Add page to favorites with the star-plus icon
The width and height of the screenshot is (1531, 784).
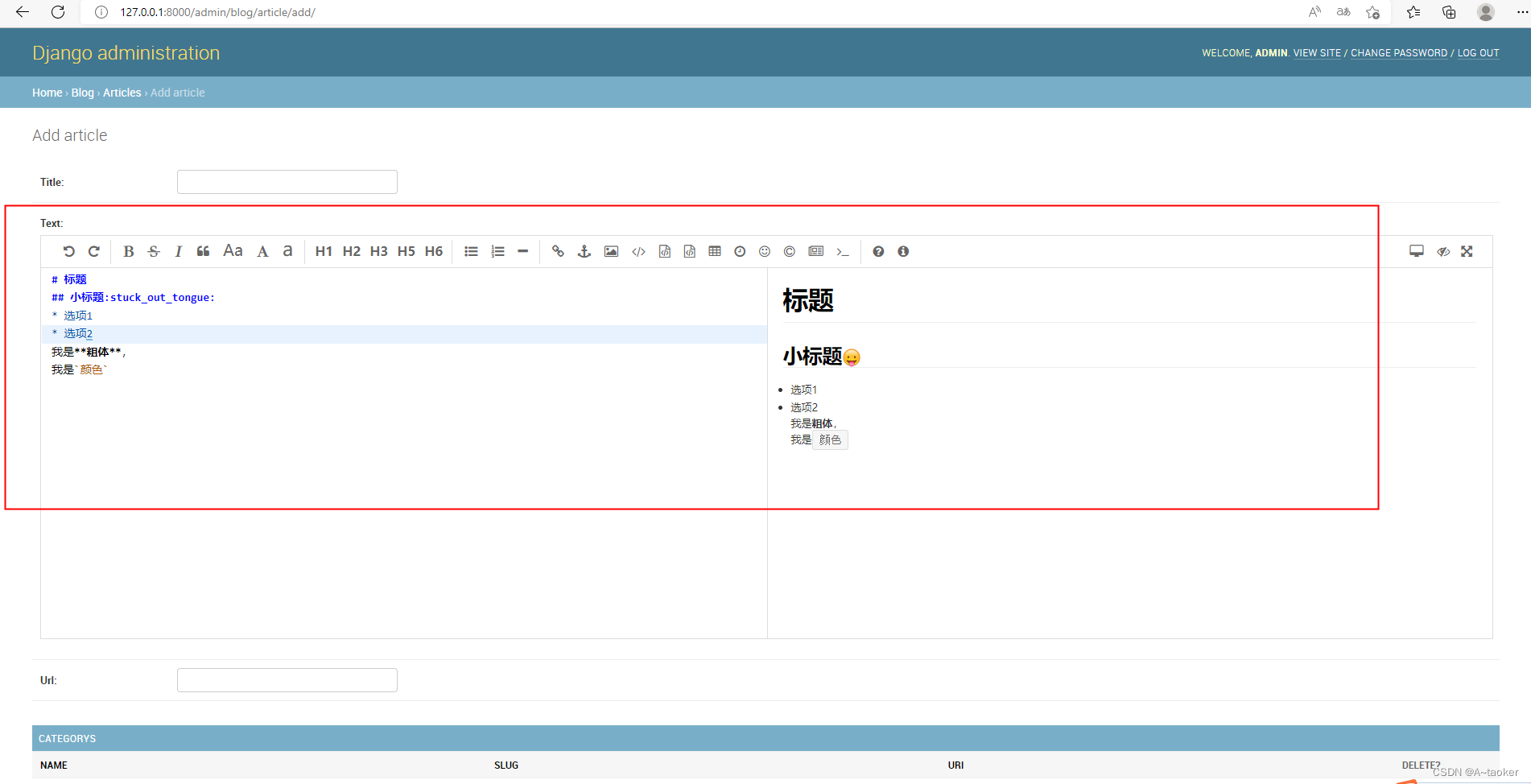1373,12
